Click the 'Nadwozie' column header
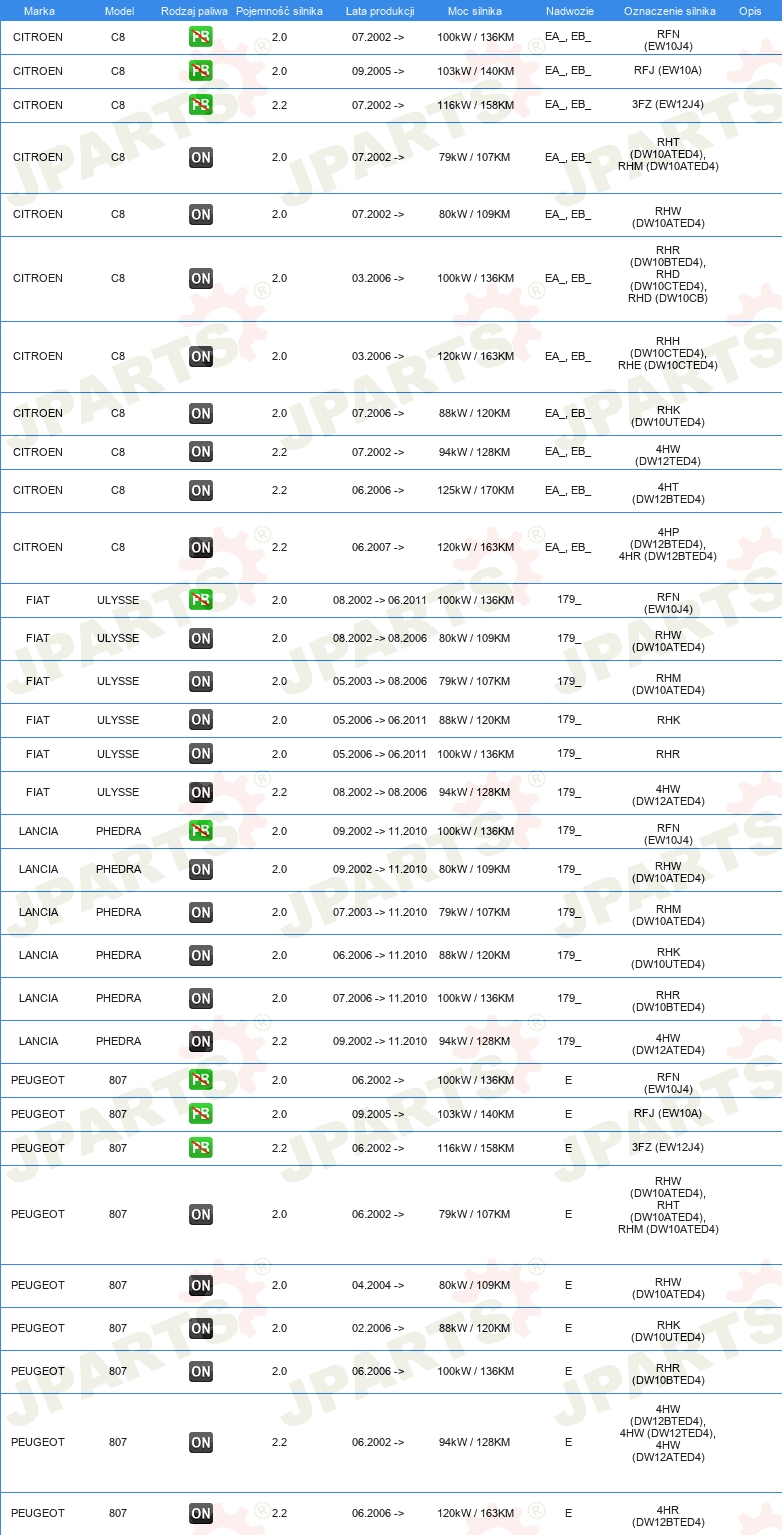This screenshot has width=782, height=1535. click(x=569, y=11)
